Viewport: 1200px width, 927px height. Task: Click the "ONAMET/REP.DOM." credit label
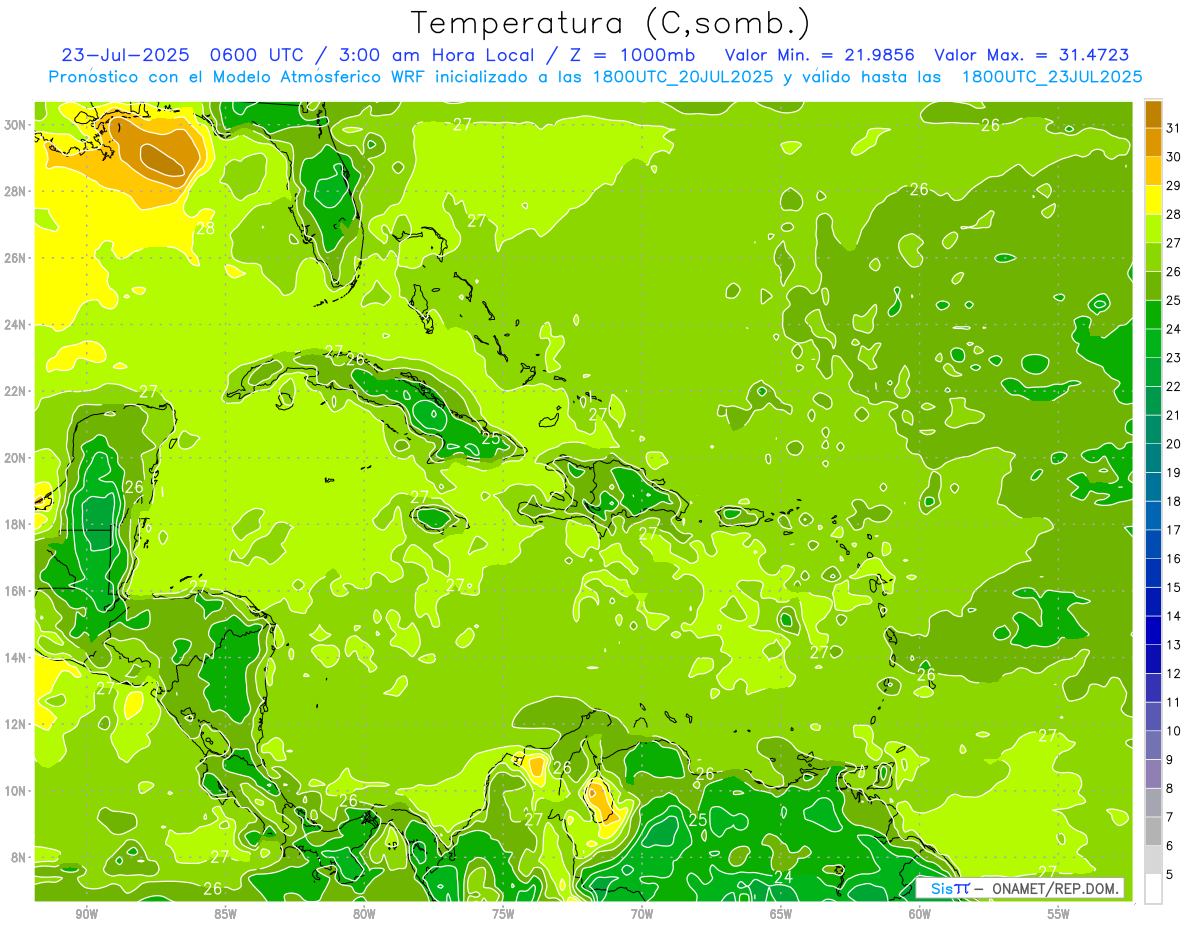pos(1056,888)
